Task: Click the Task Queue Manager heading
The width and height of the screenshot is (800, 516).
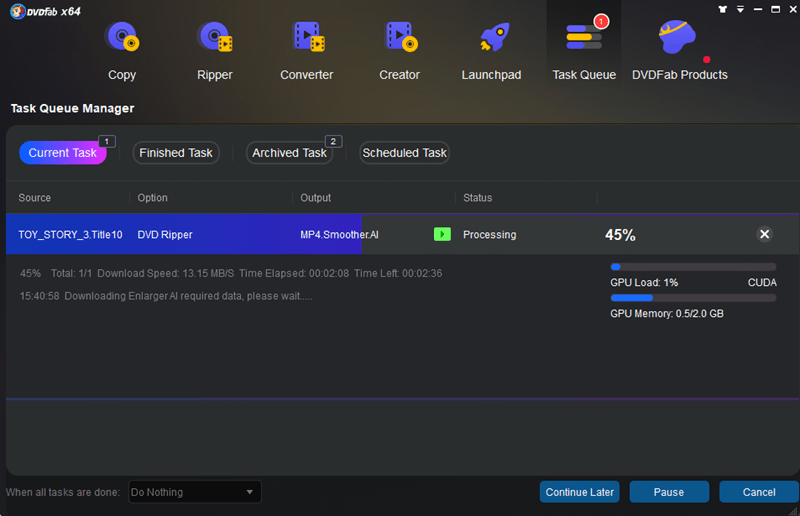Action: 72,108
